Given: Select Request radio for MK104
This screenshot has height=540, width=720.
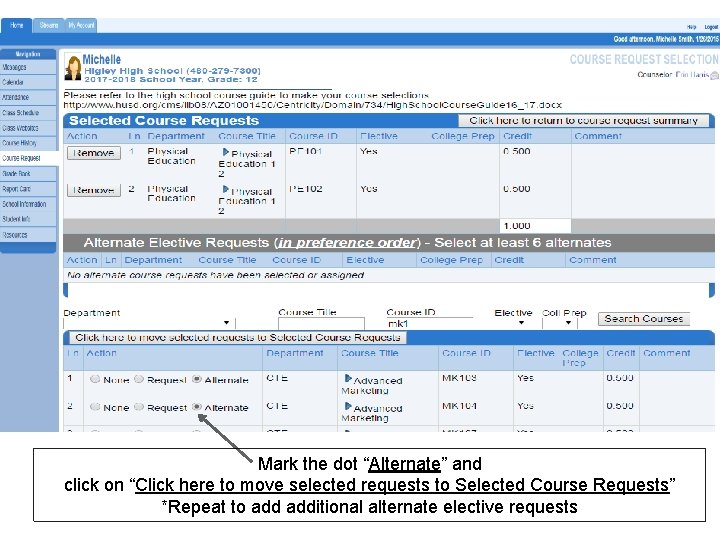Looking at the screenshot, I should point(139,407).
